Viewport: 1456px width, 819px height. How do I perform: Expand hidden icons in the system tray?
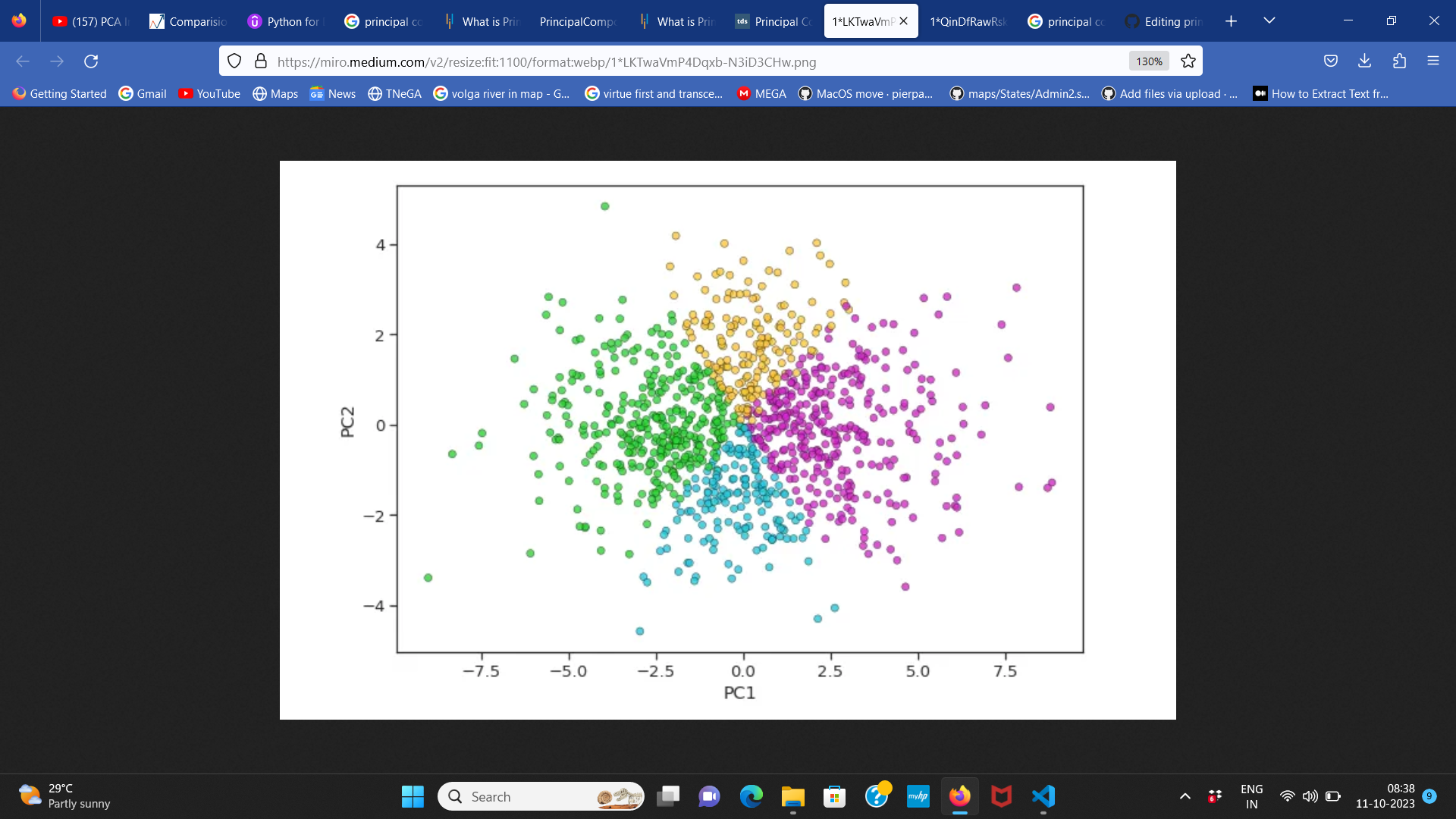click(1185, 796)
